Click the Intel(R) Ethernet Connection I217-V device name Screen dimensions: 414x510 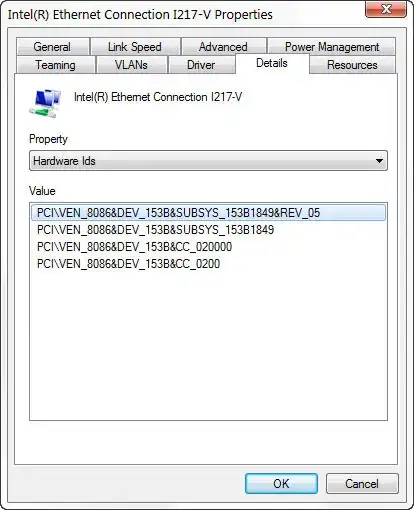(x=158, y=97)
